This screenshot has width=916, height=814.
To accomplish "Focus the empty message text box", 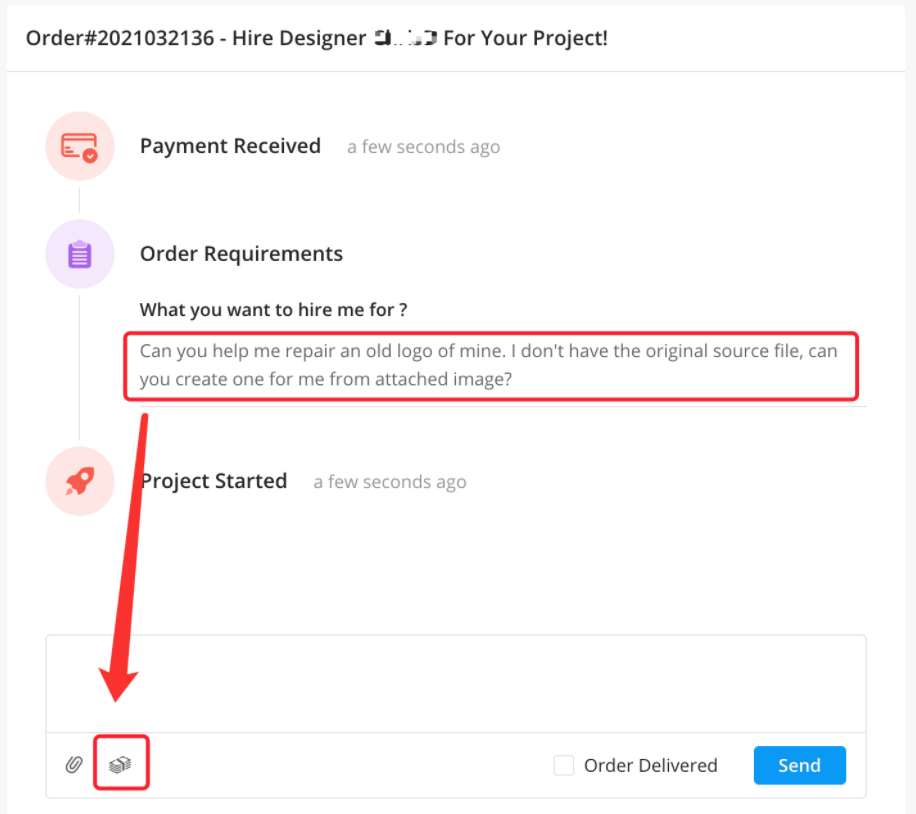I will click(x=455, y=684).
